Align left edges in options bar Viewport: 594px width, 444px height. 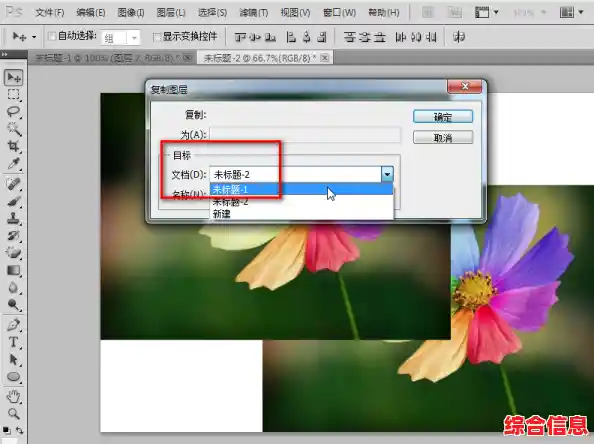click(x=291, y=37)
